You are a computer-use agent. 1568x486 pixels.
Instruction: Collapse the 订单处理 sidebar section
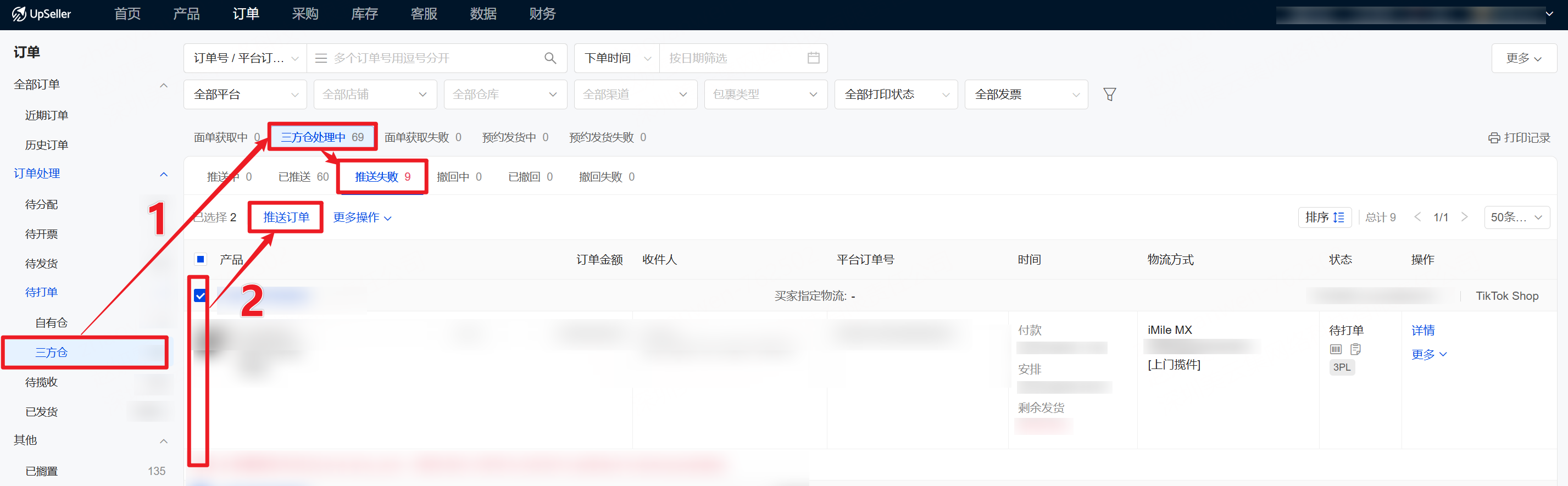163,175
